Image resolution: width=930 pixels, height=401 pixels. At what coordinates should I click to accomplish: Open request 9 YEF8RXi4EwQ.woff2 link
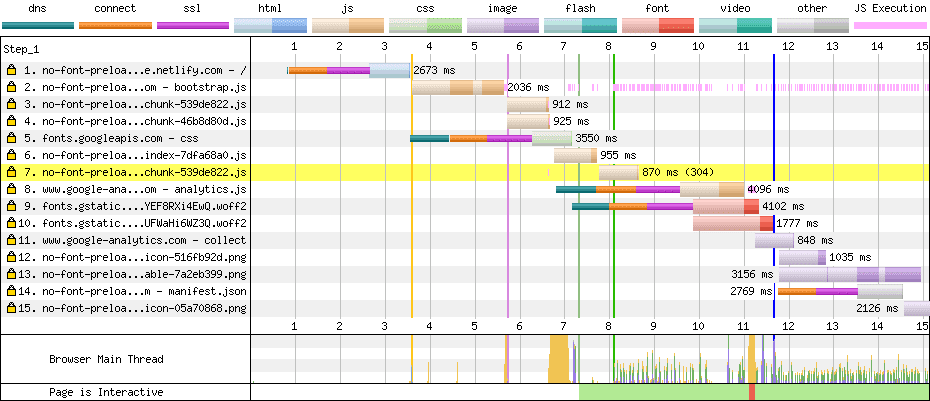tap(133, 206)
